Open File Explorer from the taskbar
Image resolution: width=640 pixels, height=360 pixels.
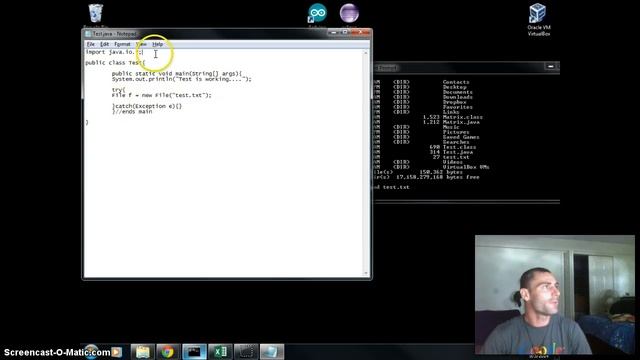click(142, 351)
